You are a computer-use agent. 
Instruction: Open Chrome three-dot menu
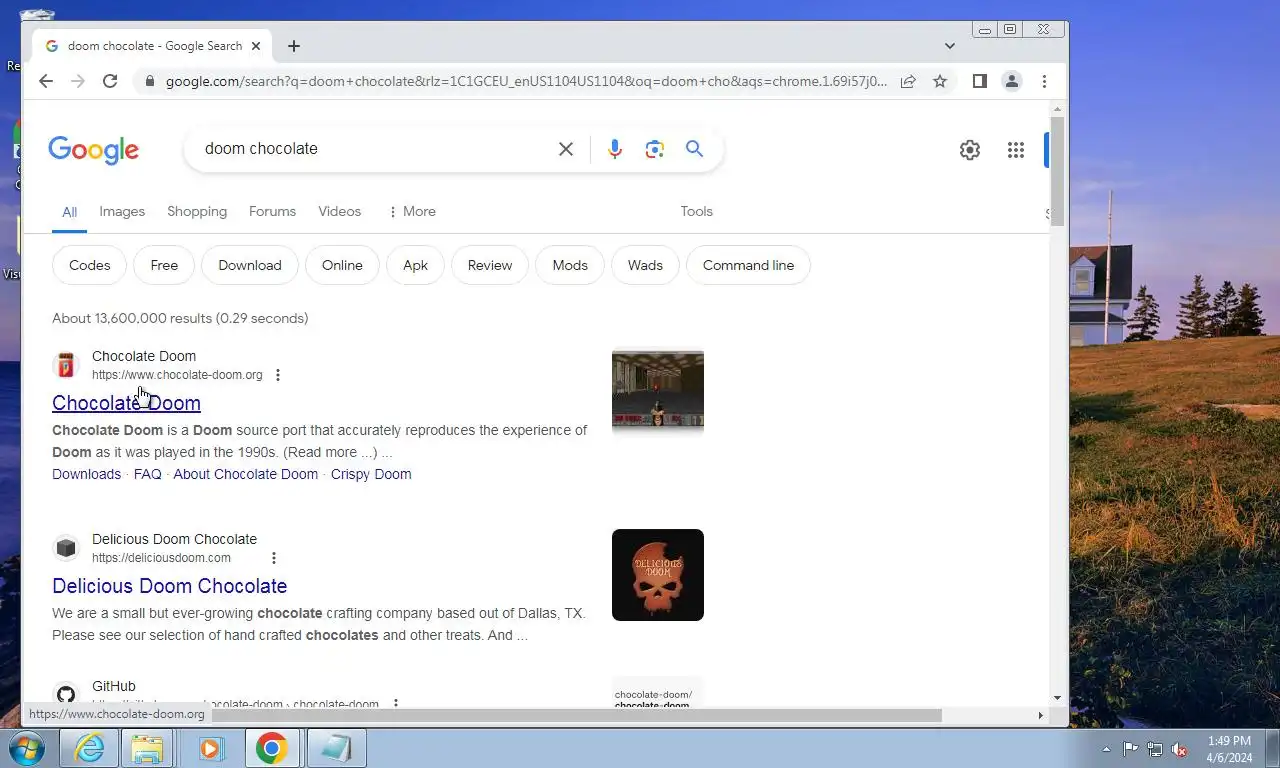(1044, 81)
